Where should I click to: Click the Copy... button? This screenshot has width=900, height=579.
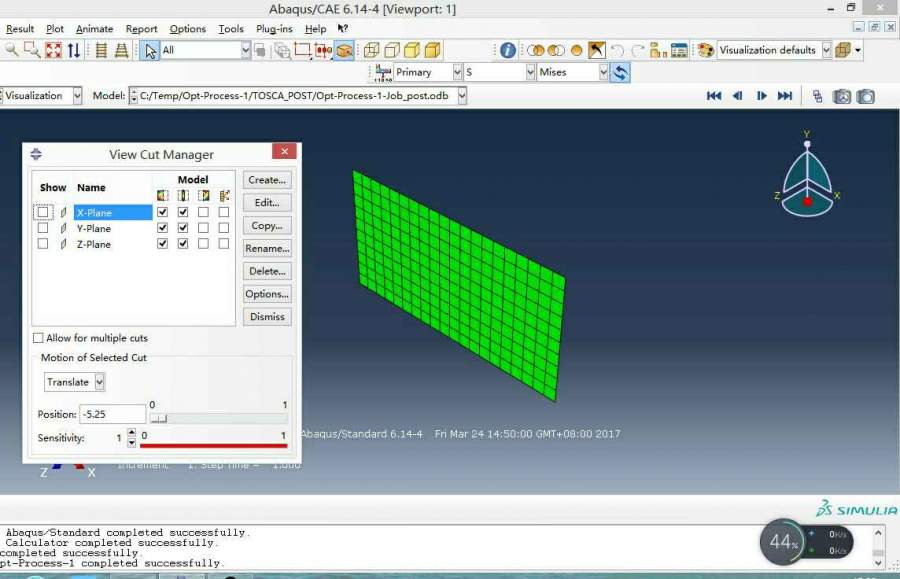point(267,226)
